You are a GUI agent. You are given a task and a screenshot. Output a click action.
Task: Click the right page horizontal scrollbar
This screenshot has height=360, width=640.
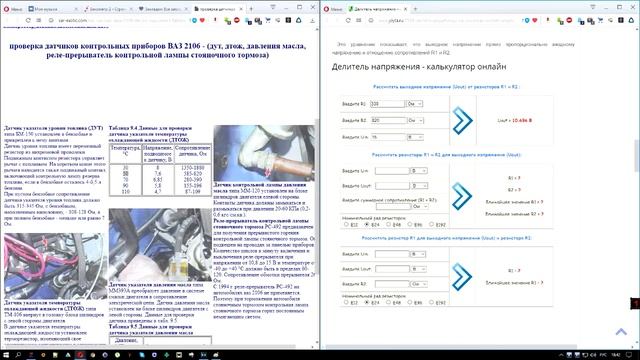(451, 347)
